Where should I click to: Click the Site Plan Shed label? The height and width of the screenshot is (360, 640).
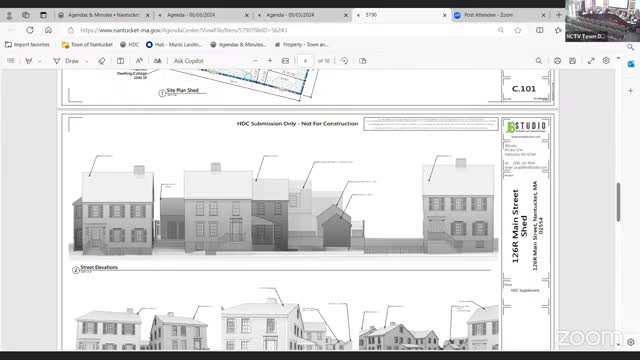click(x=182, y=90)
